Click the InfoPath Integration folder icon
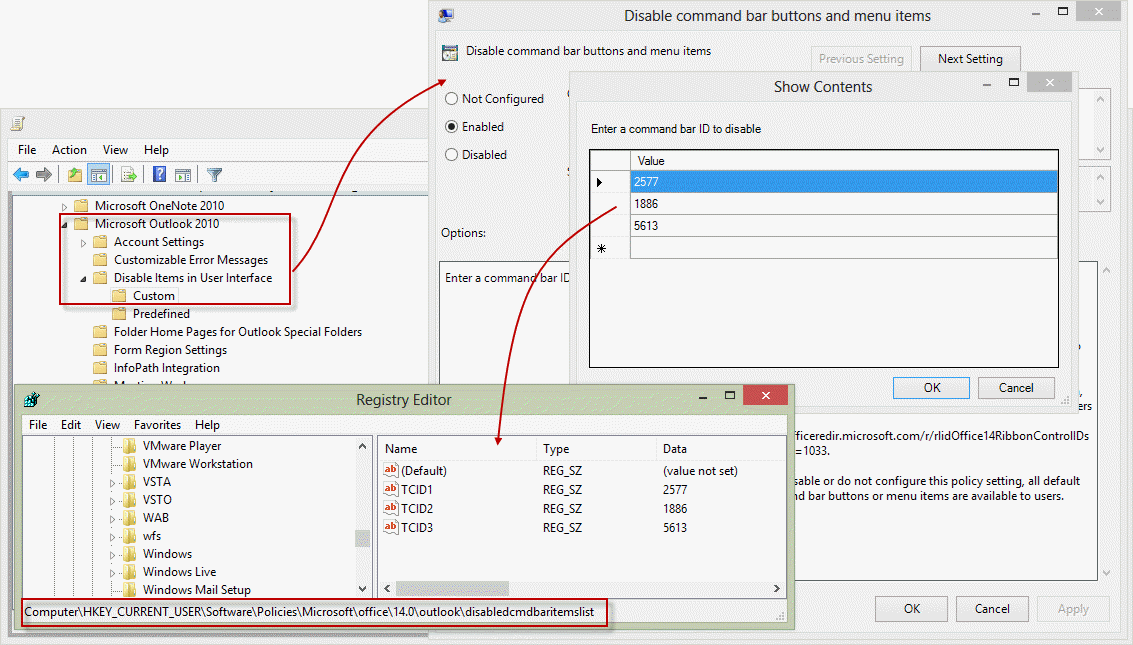The height and width of the screenshot is (645, 1133). point(100,368)
